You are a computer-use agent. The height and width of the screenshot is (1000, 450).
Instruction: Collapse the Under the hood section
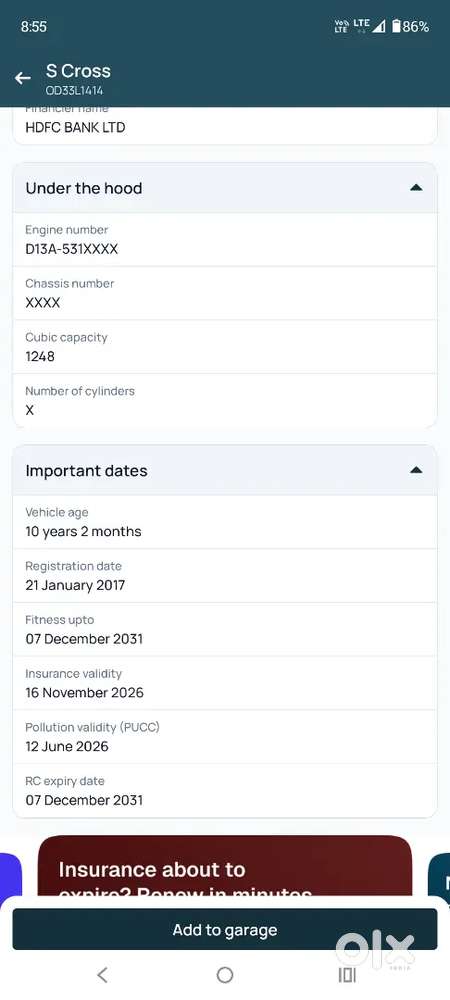(416, 188)
